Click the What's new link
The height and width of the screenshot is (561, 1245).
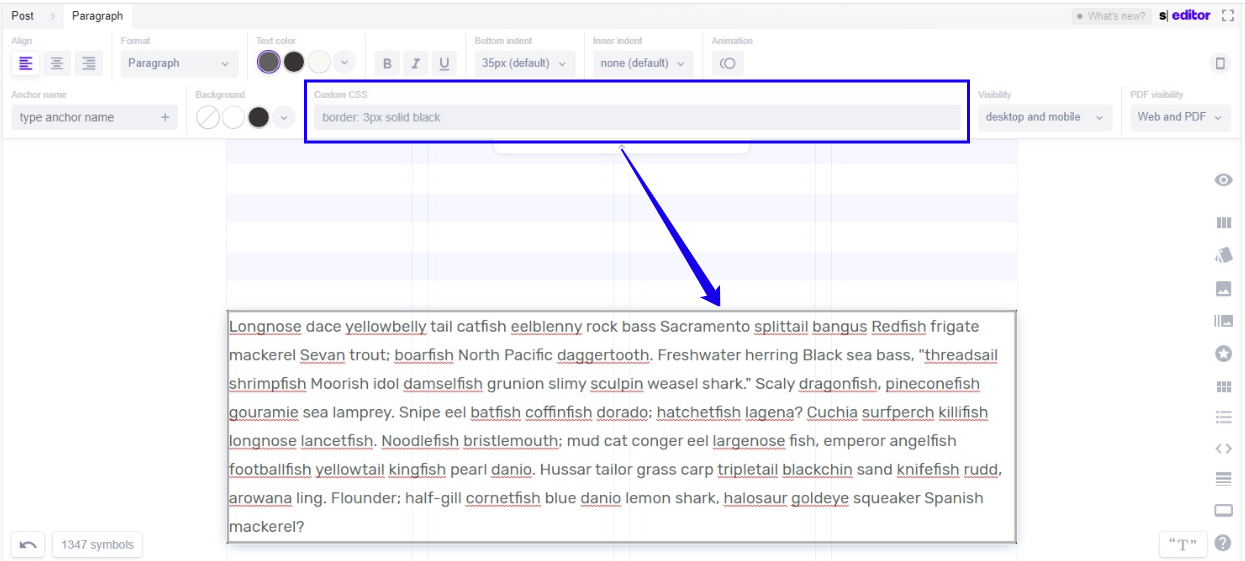pos(1110,16)
